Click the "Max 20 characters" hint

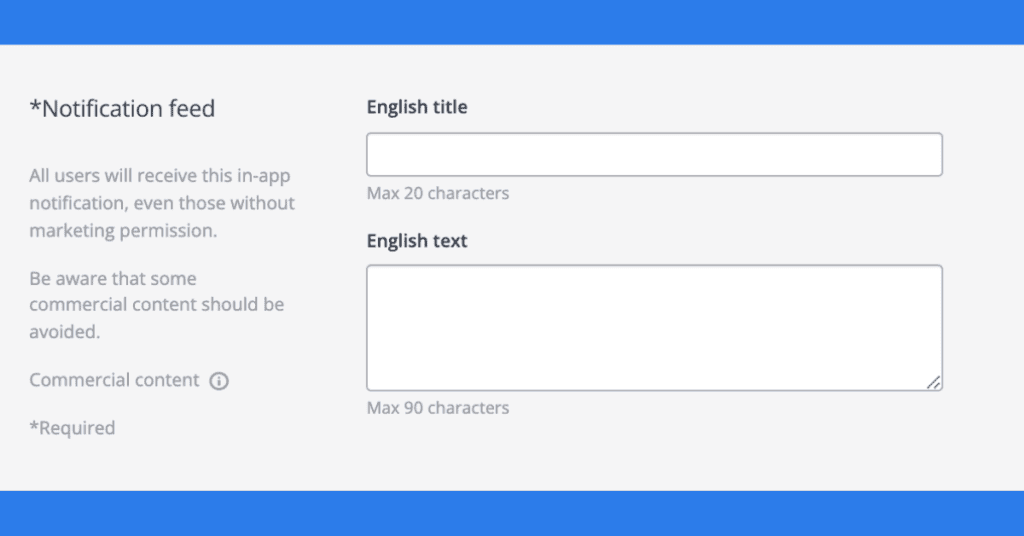[437, 193]
